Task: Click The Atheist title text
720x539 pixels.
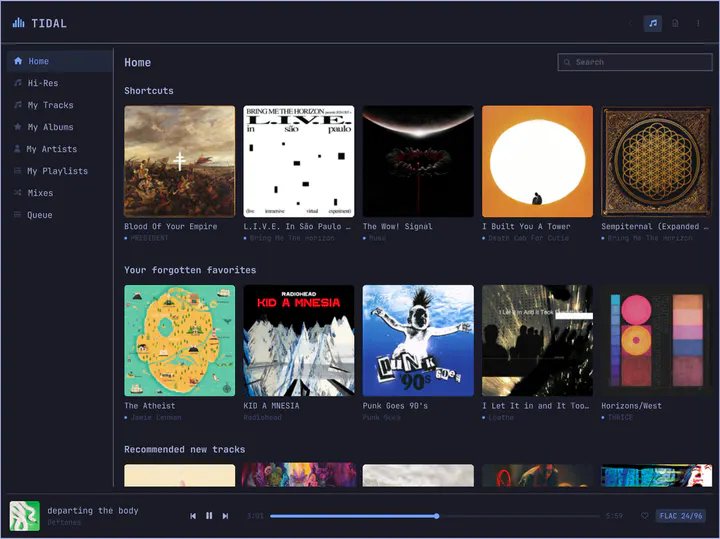Action: [150, 406]
